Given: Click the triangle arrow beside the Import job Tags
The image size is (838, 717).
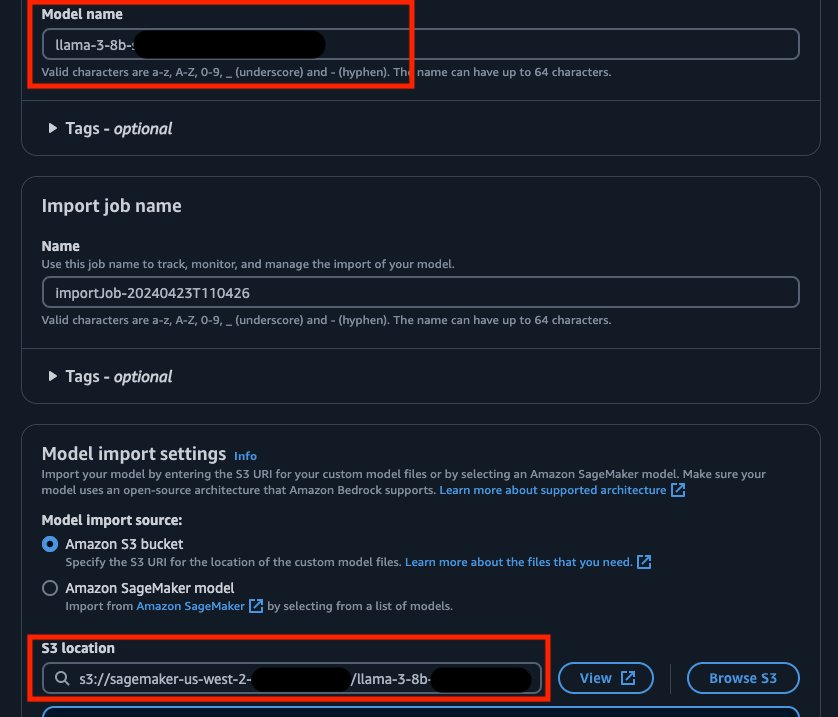Looking at the screenshot, I should [52, 376].
